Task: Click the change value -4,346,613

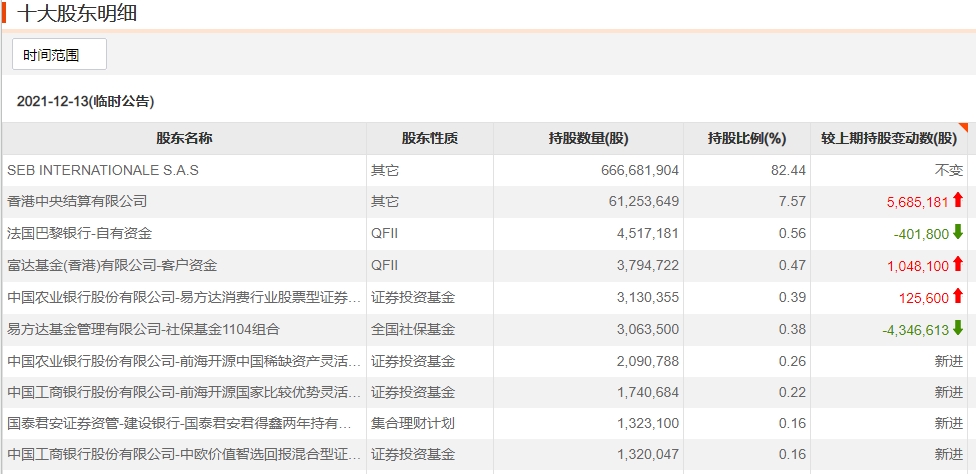Action: (x=916, y=330)
